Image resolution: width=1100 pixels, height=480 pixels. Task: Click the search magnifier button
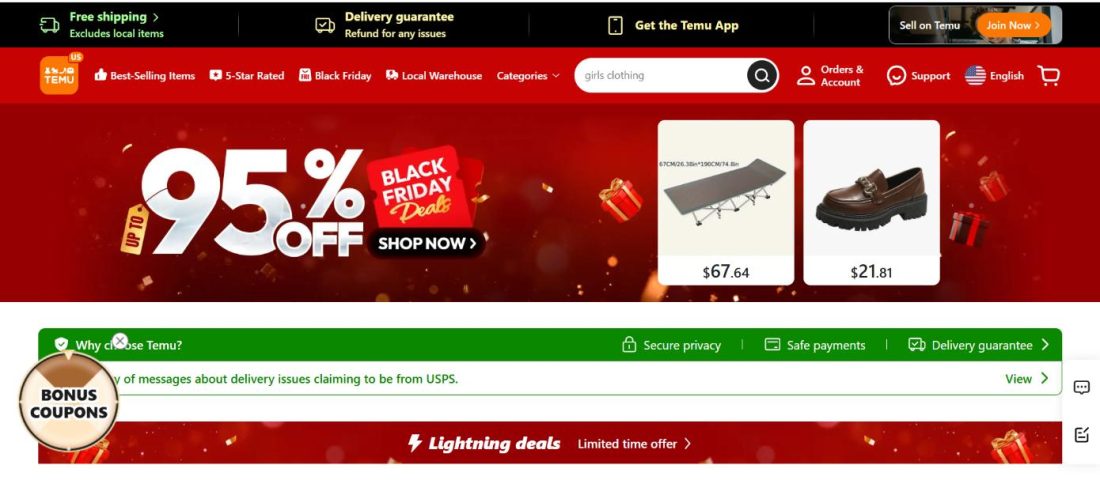pos(762,75)
